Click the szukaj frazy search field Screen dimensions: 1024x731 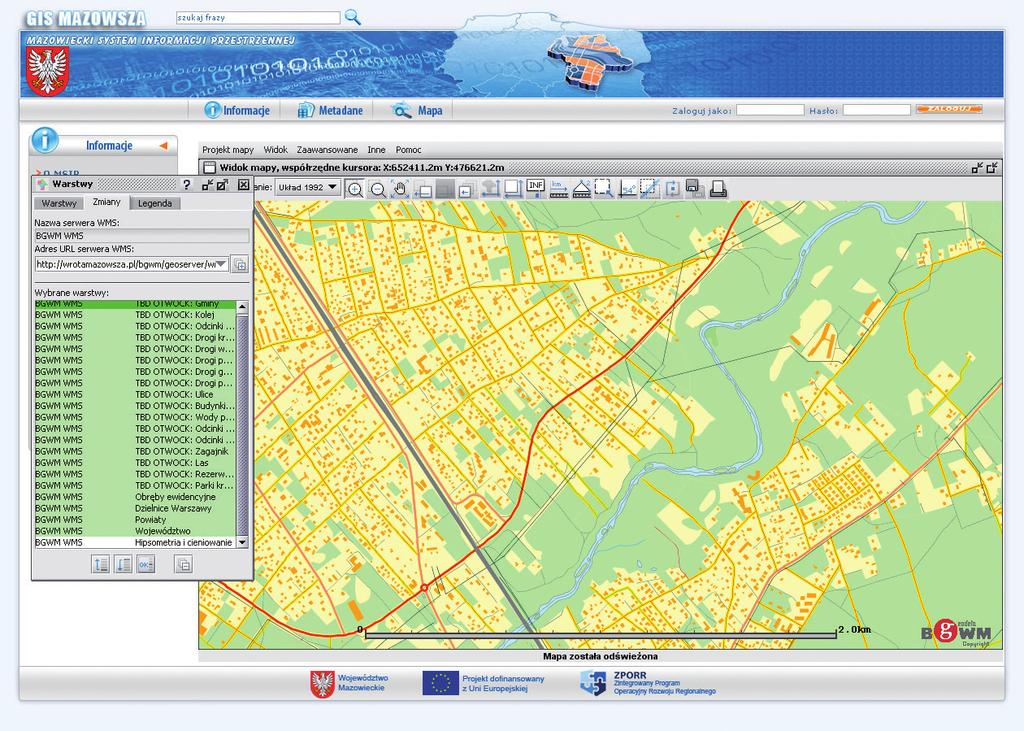tap(258, 18)
